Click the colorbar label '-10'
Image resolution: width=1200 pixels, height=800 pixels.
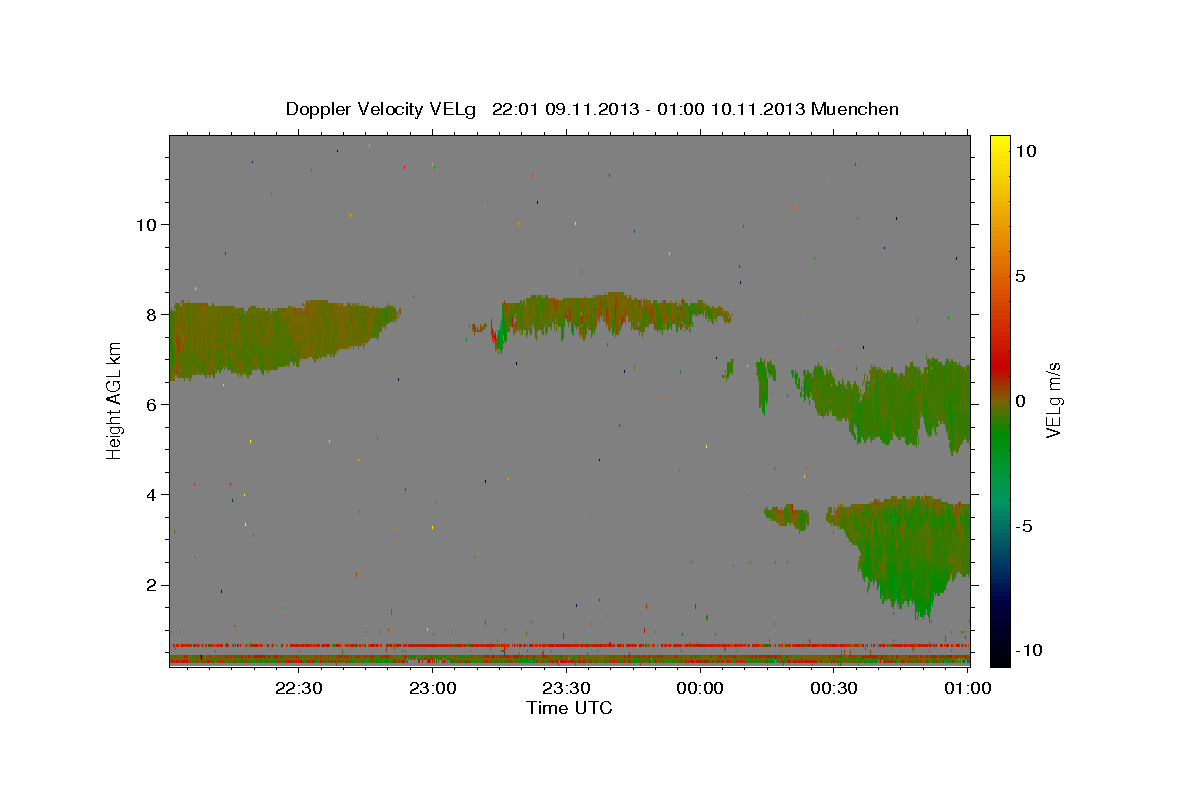coord(1027,650)
